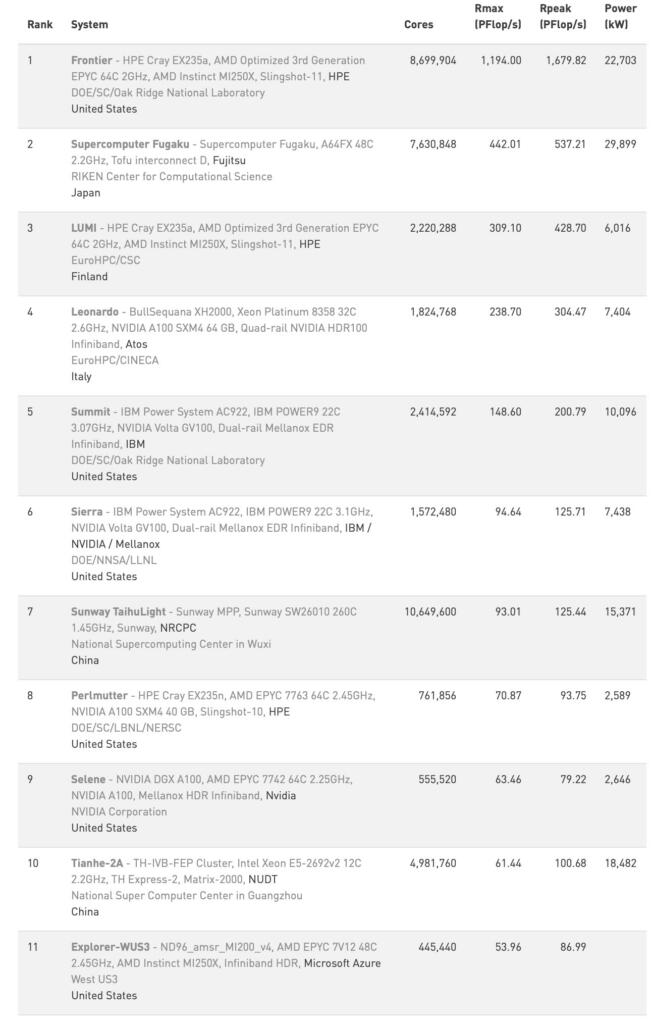Click the NRCPC manufacturer link
The height and width of the screenshot is (1024, 652).
(178, 628)
